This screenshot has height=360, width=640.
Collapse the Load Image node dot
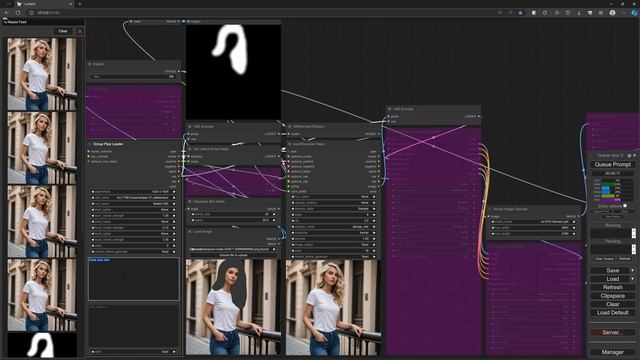click(x=190, y=231)
